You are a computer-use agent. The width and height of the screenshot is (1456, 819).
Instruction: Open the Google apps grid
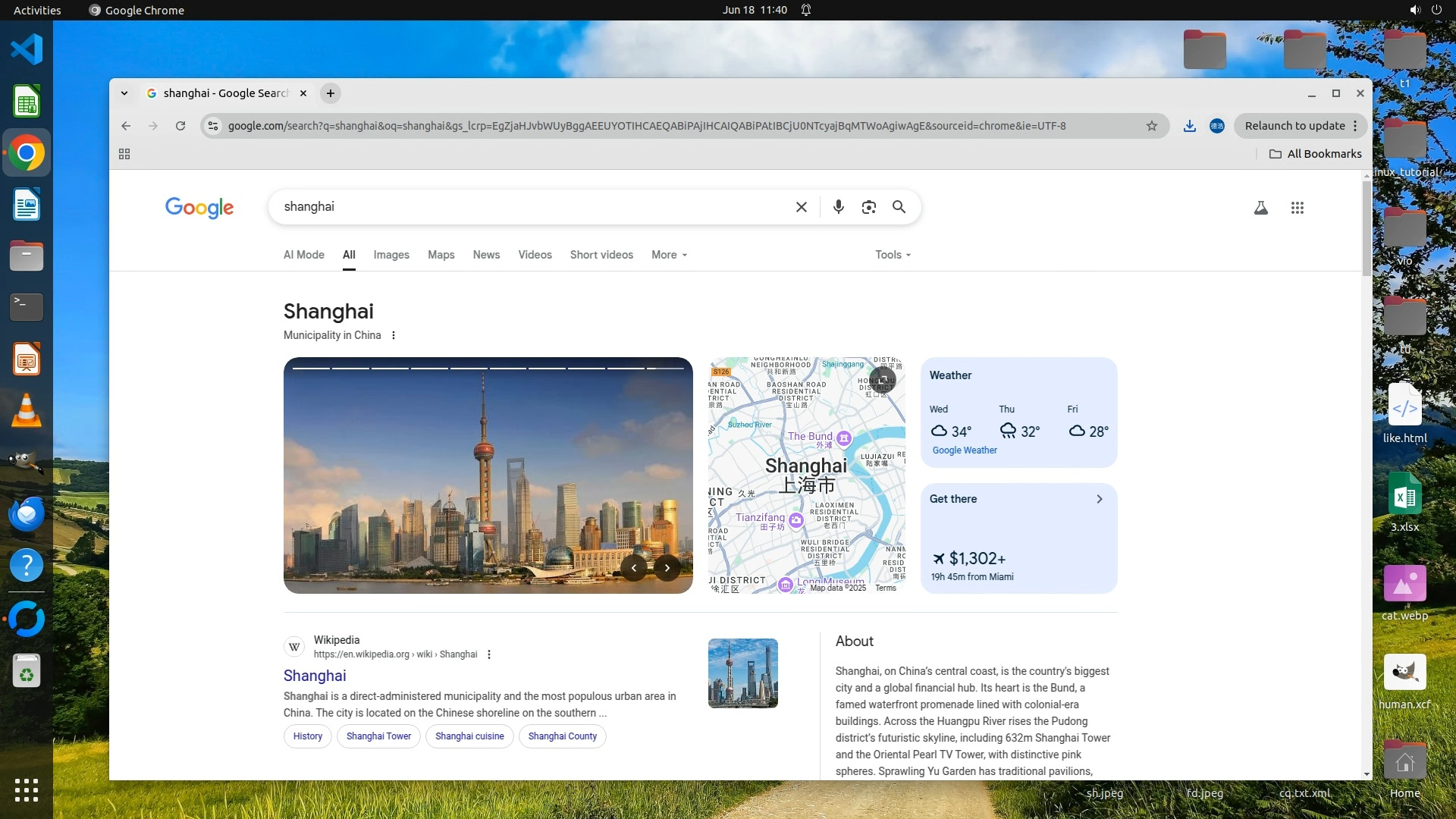tap(1297, 208)
